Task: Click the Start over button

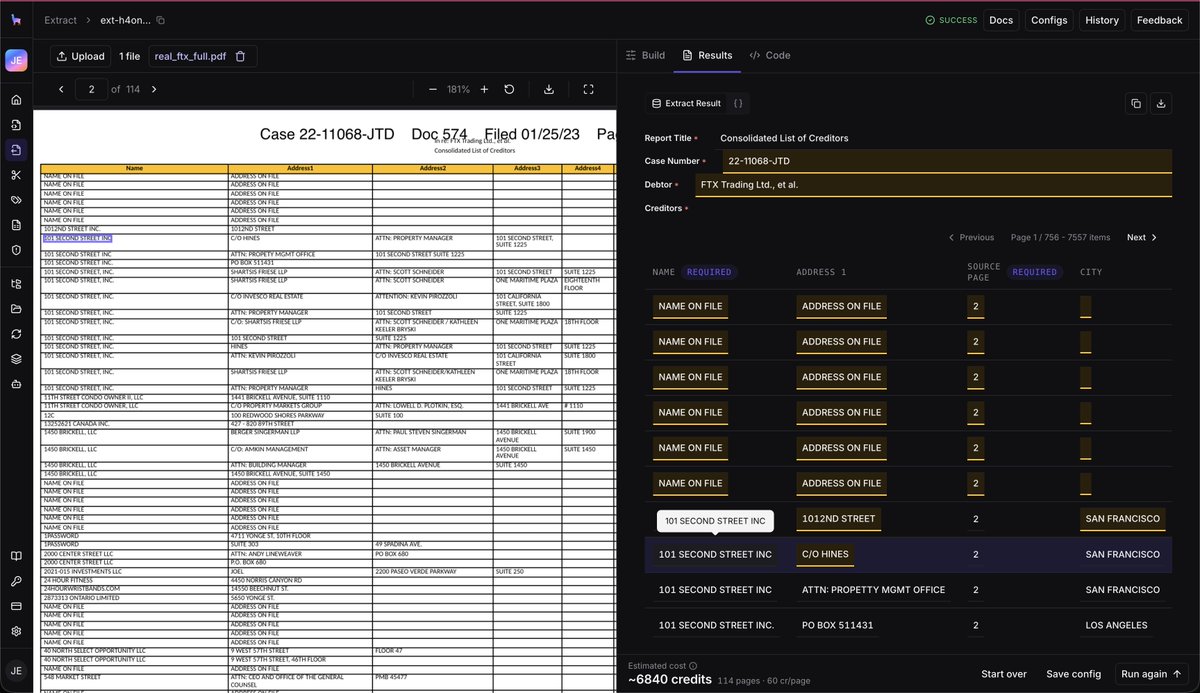Action: tap(1004, 674)
